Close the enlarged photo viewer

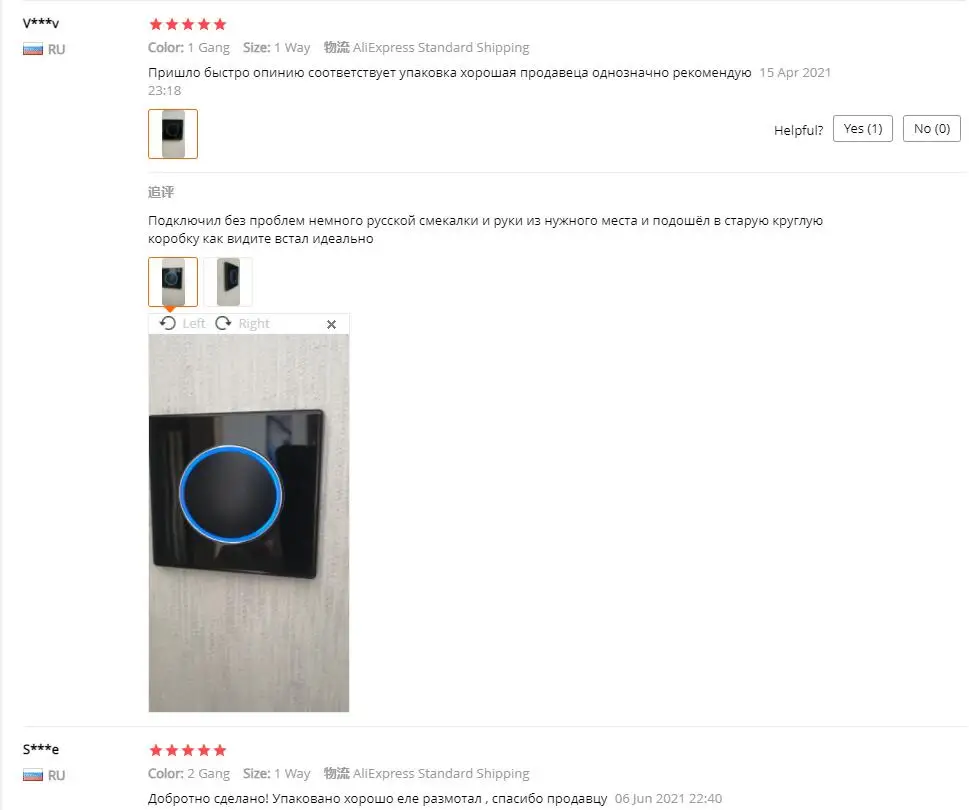click(x=331, y=324)
